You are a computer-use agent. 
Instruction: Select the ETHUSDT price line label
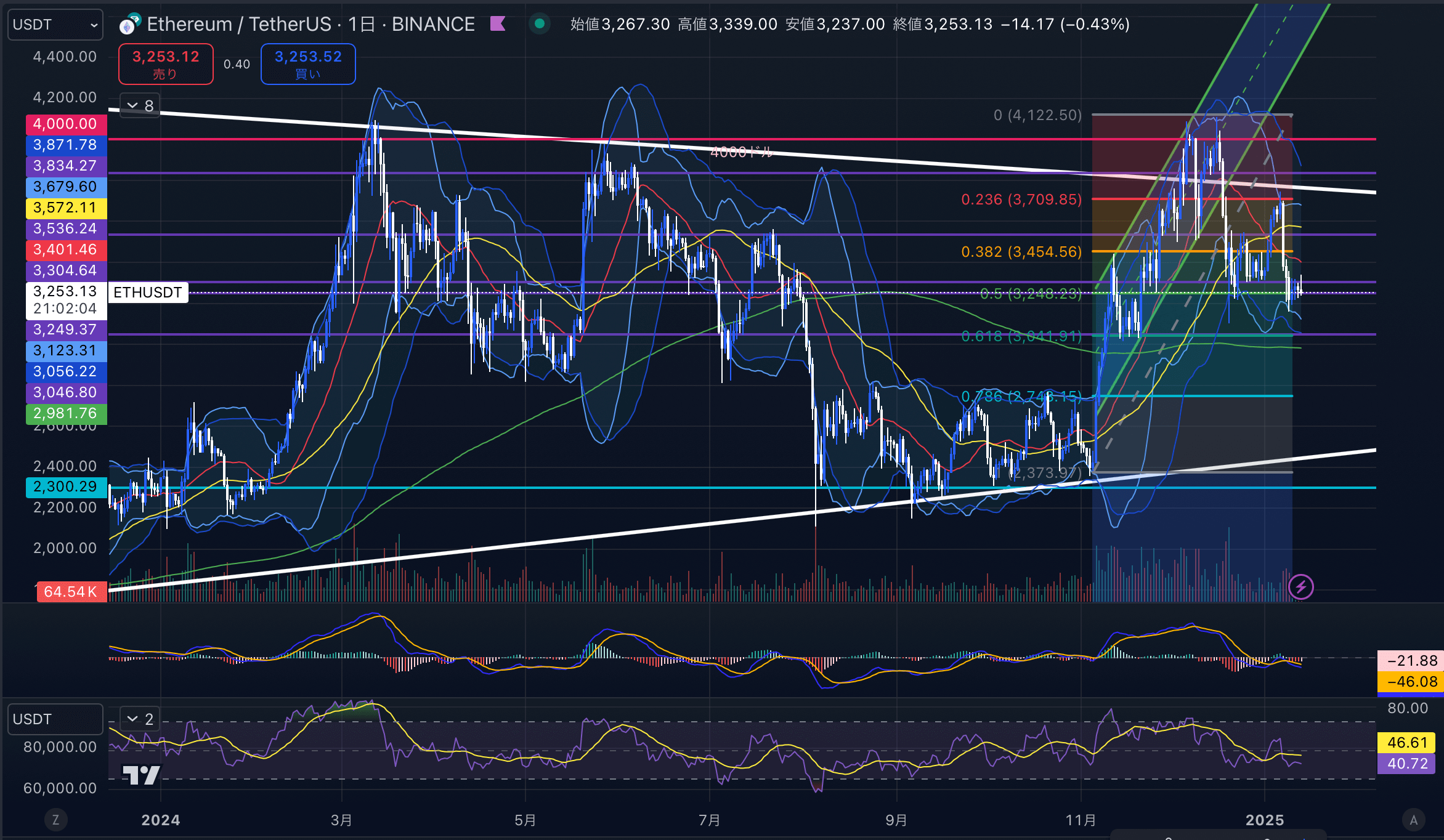148,293
